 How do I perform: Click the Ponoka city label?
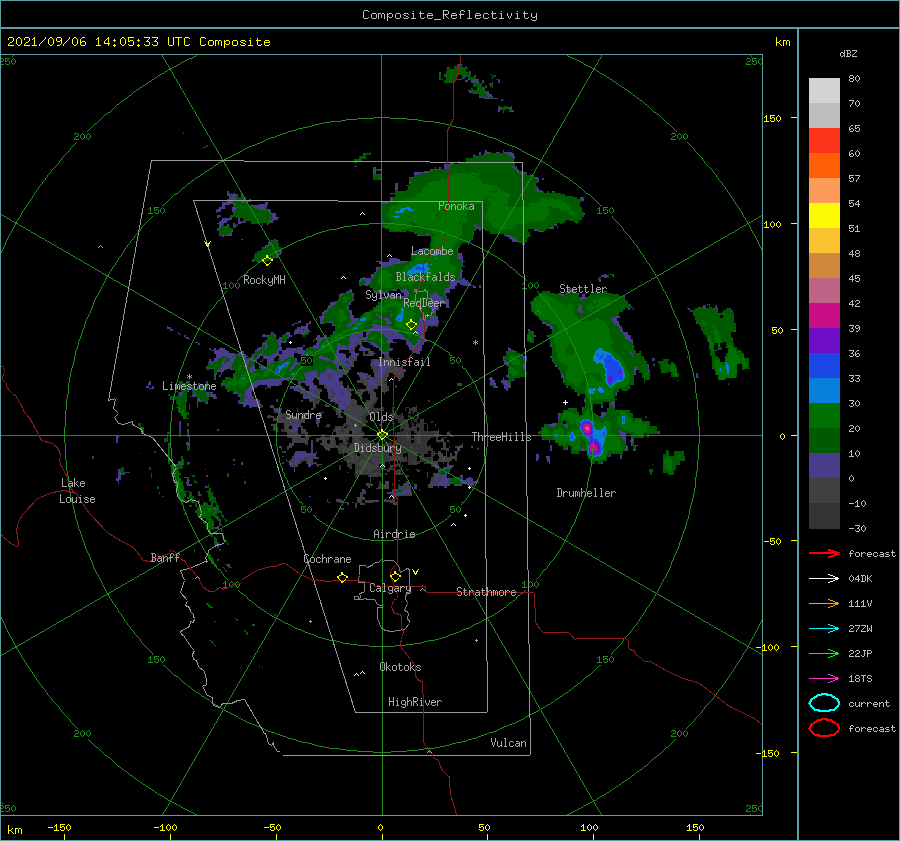point(456,206)
